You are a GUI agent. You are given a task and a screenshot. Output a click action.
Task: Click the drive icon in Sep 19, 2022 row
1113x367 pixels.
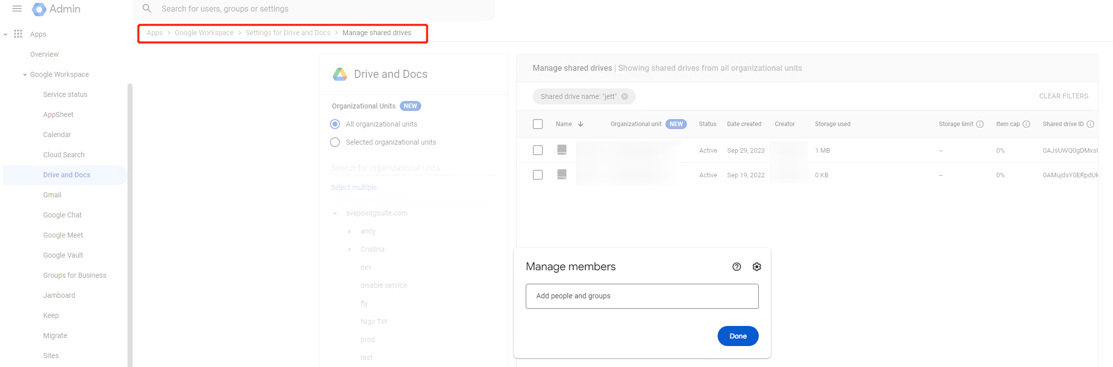561,175
